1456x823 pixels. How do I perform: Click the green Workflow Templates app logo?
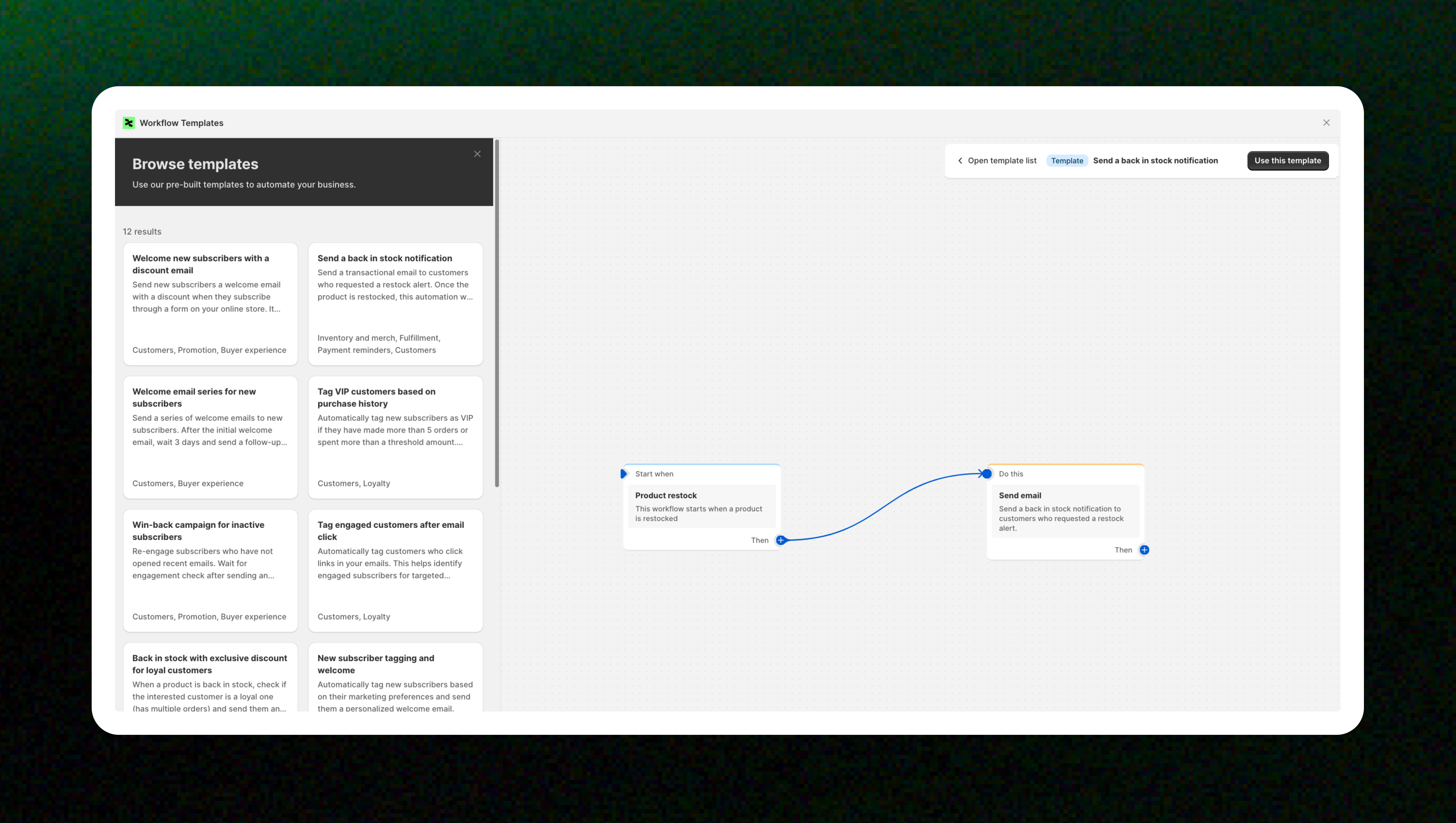129,123
